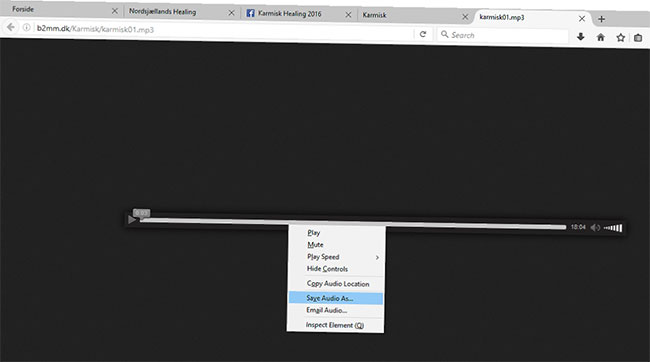Open the site information icon in address bar
Image resolution: width=650 pixels, height=362 pixels.
tap(27, 28)
